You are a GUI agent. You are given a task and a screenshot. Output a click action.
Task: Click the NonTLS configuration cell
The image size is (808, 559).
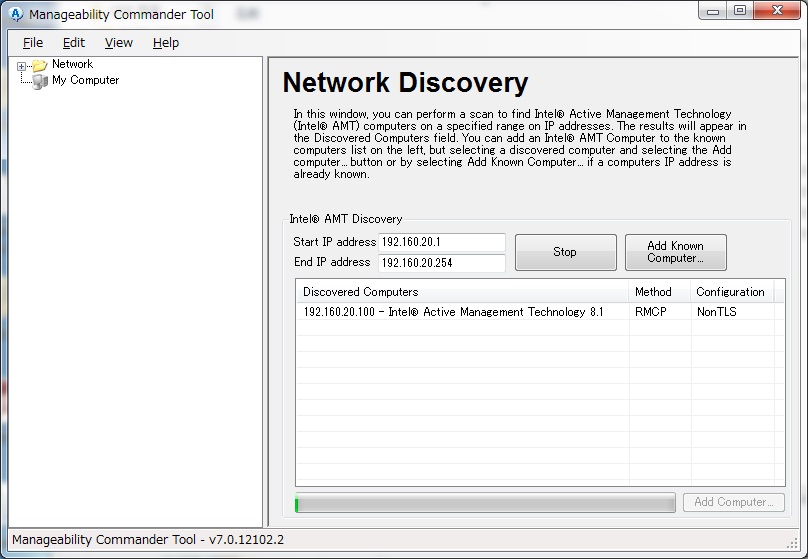point(716,312)
